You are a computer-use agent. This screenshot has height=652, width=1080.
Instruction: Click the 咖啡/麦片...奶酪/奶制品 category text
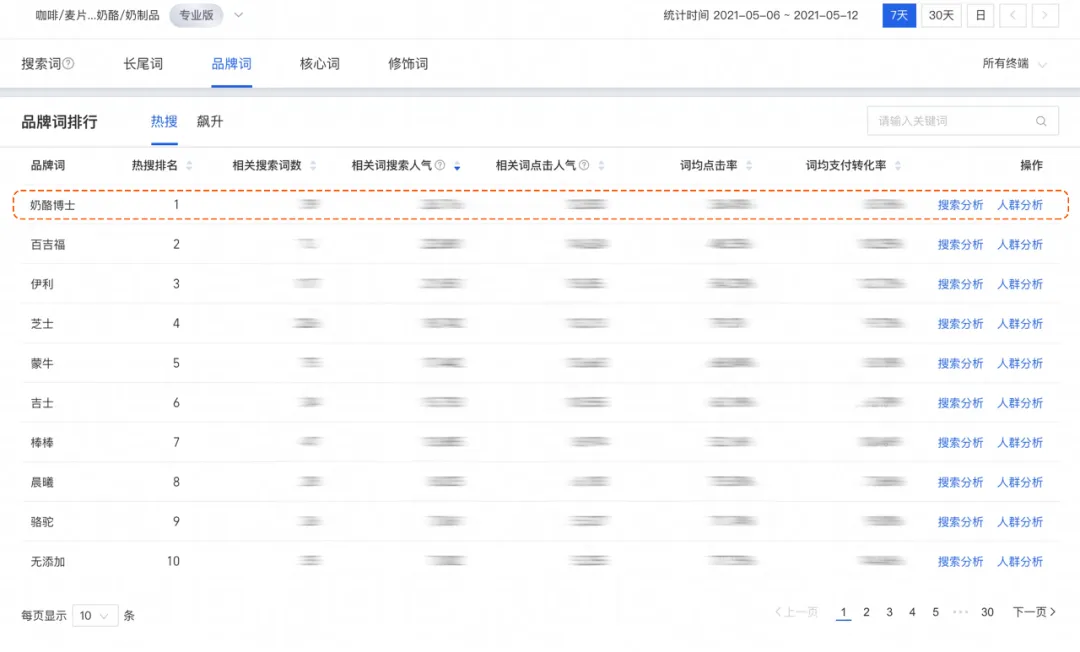point(97,15)
